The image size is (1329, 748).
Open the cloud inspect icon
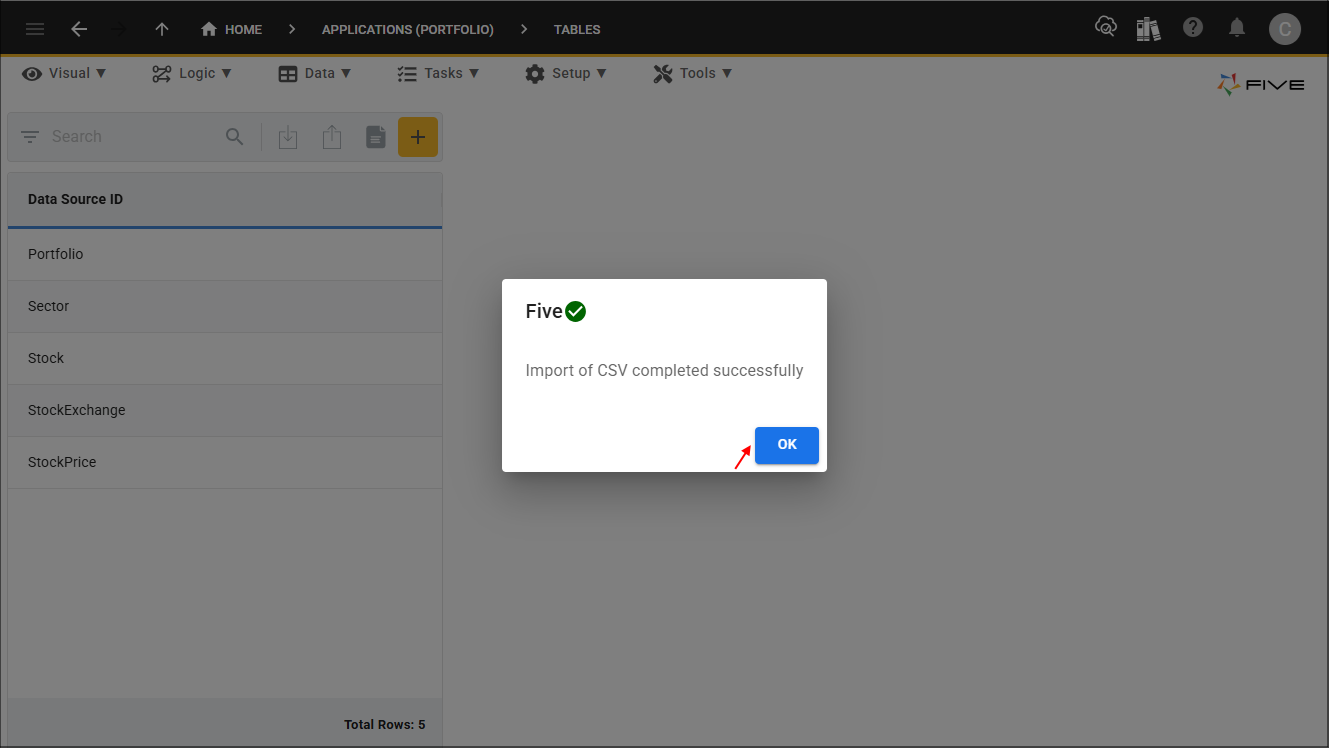1106,28
